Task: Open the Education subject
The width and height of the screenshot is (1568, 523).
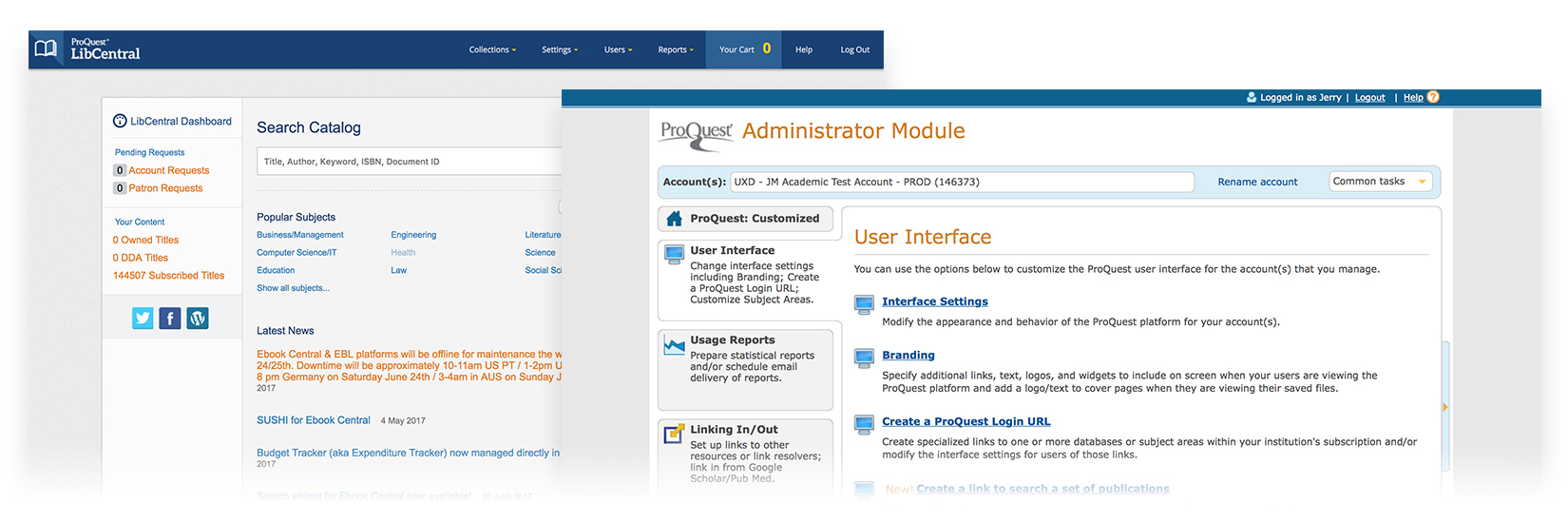Action: (x=276, y=271)
